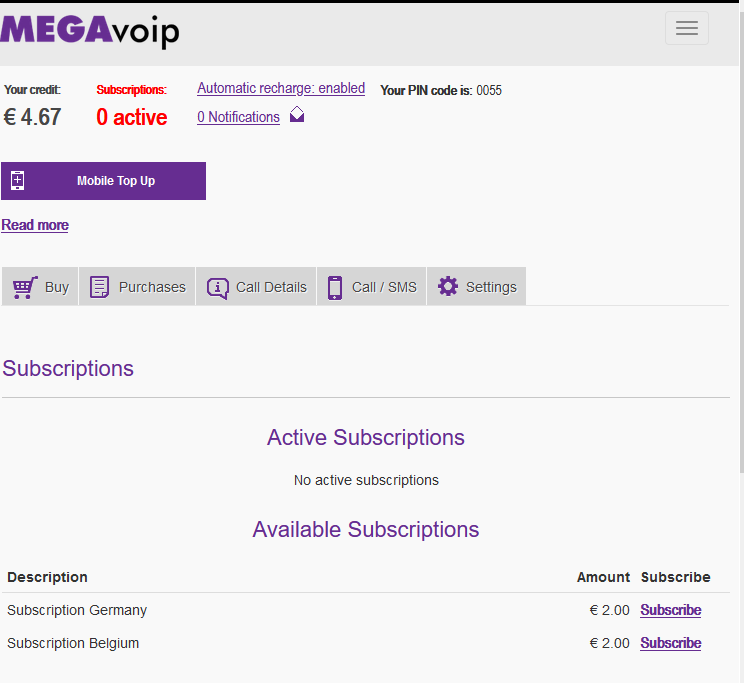
Task: Click the shopping cart Buy icon
Action: [25, 287]
